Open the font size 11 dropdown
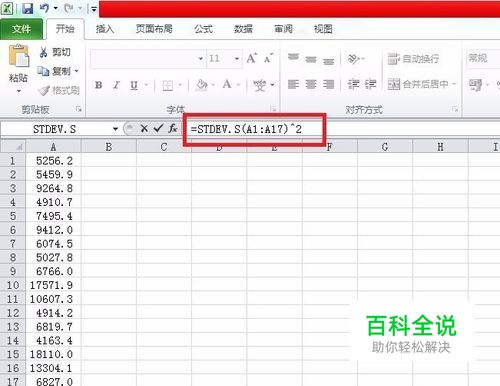500x386 pixels. 237,59
